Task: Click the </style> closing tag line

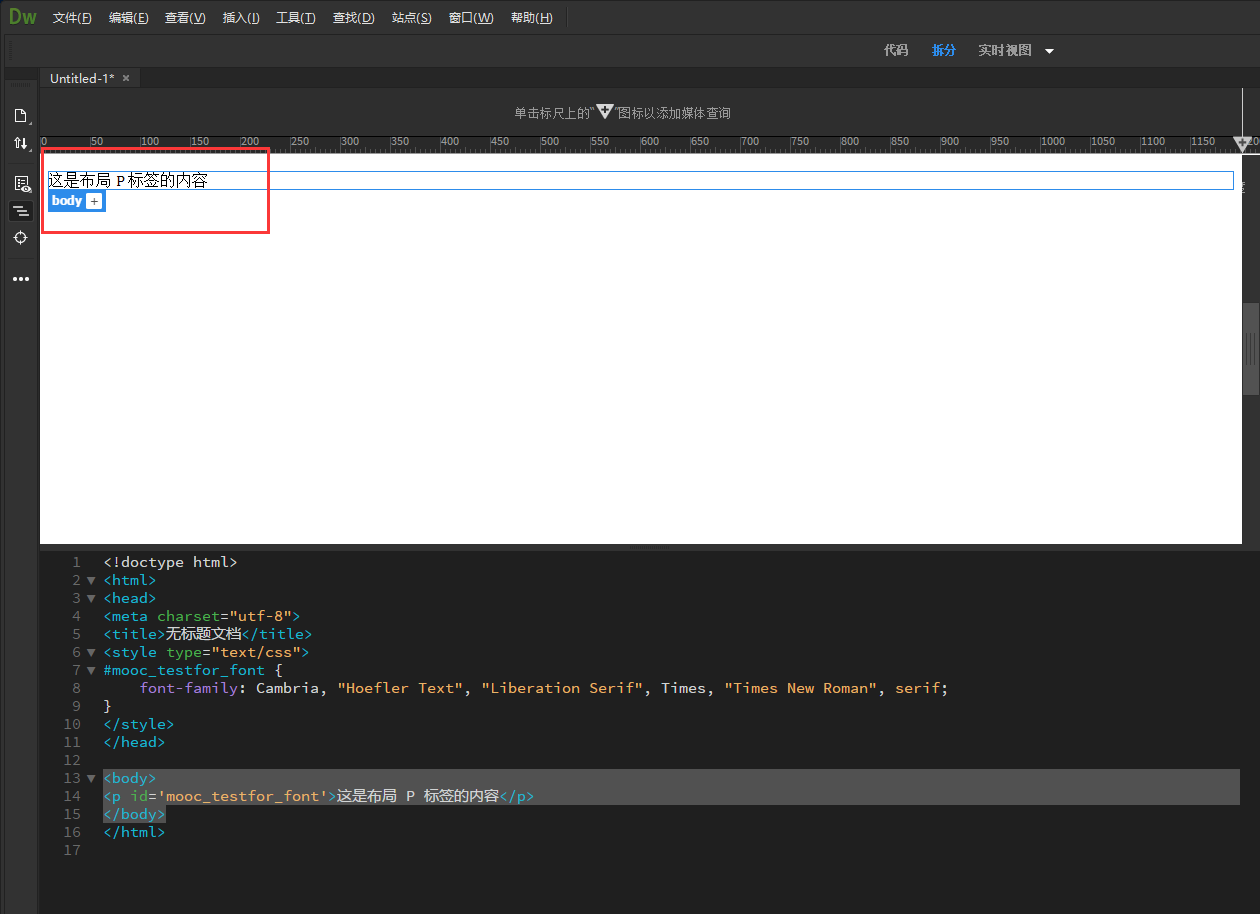Action: click(x=138, y=724)
